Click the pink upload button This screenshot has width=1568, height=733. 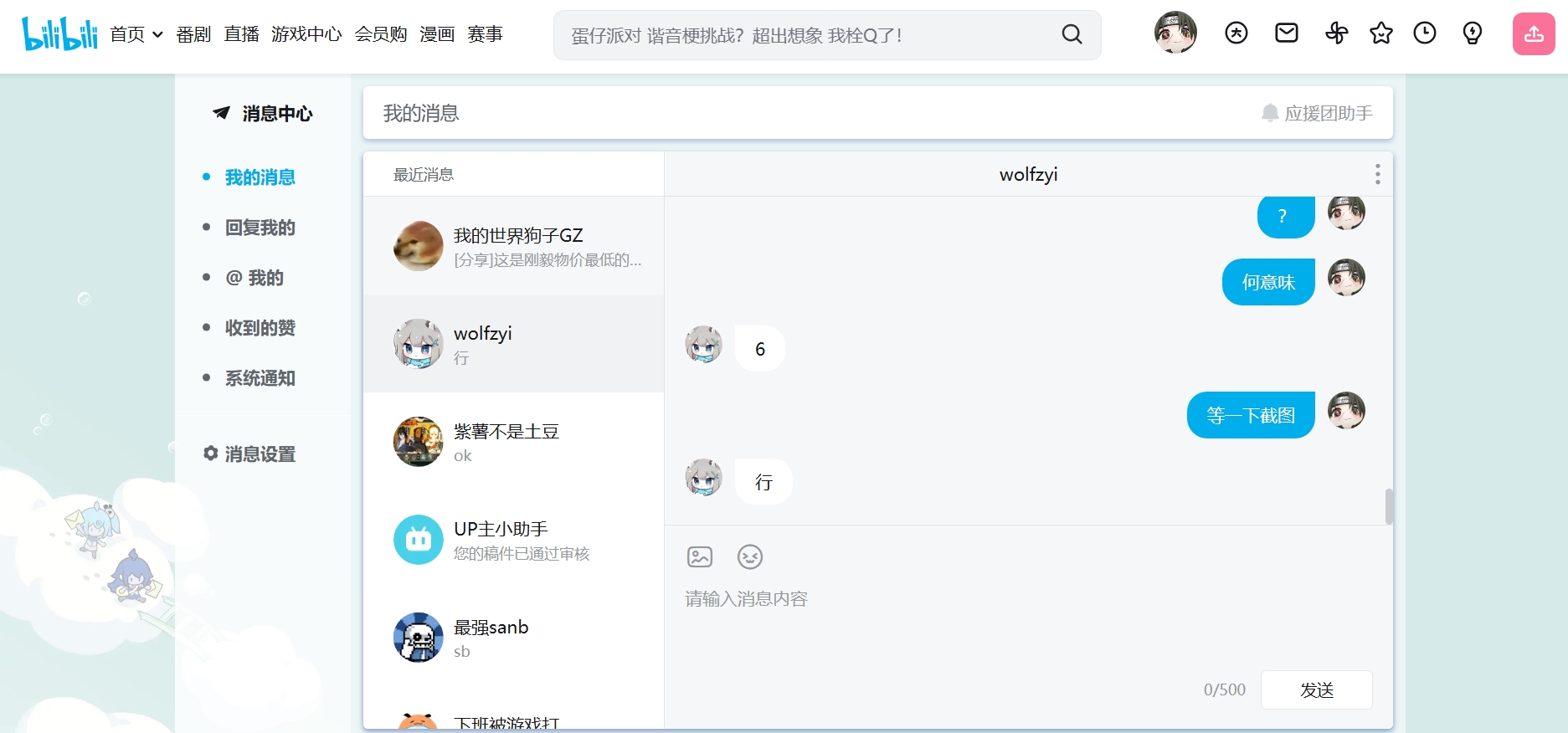point(1534,33)
